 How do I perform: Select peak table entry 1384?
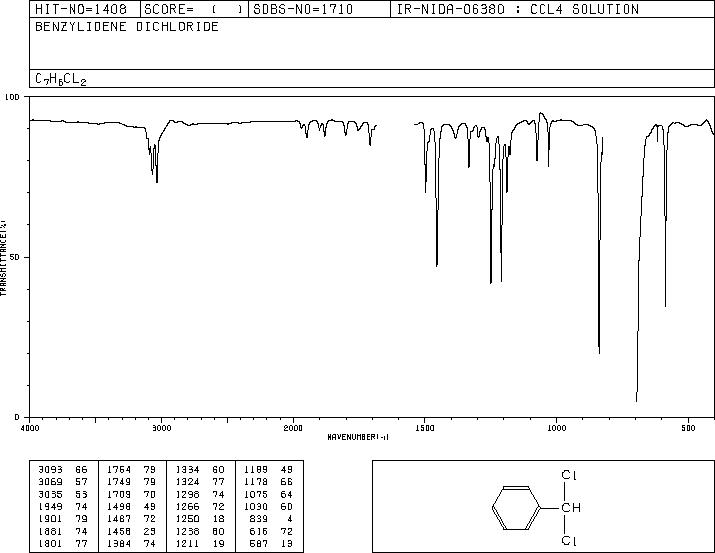click(119, 543)
